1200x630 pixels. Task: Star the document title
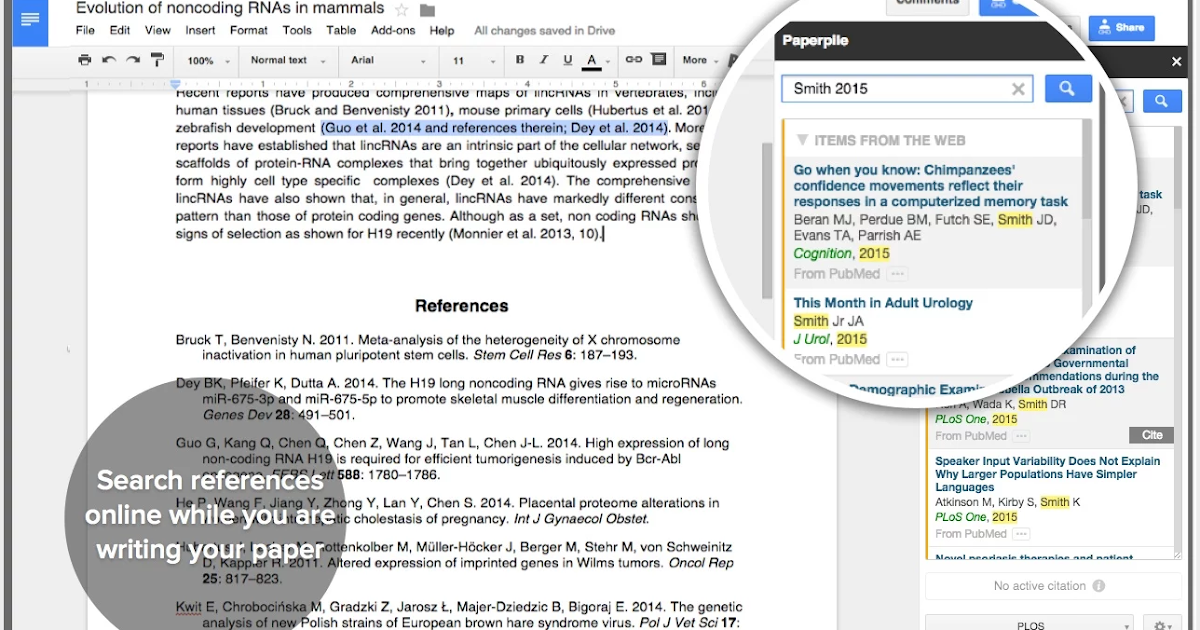click(x=402, y=10)
